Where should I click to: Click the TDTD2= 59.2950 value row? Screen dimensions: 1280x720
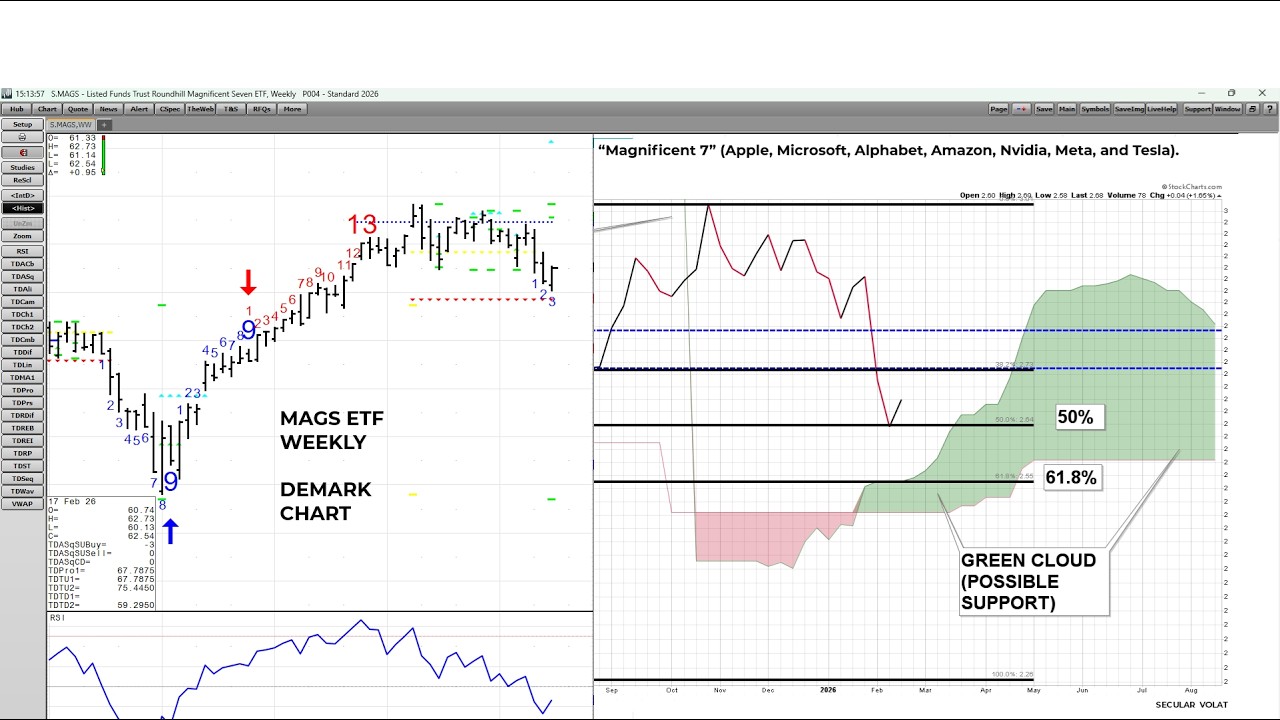coord(101,606)
